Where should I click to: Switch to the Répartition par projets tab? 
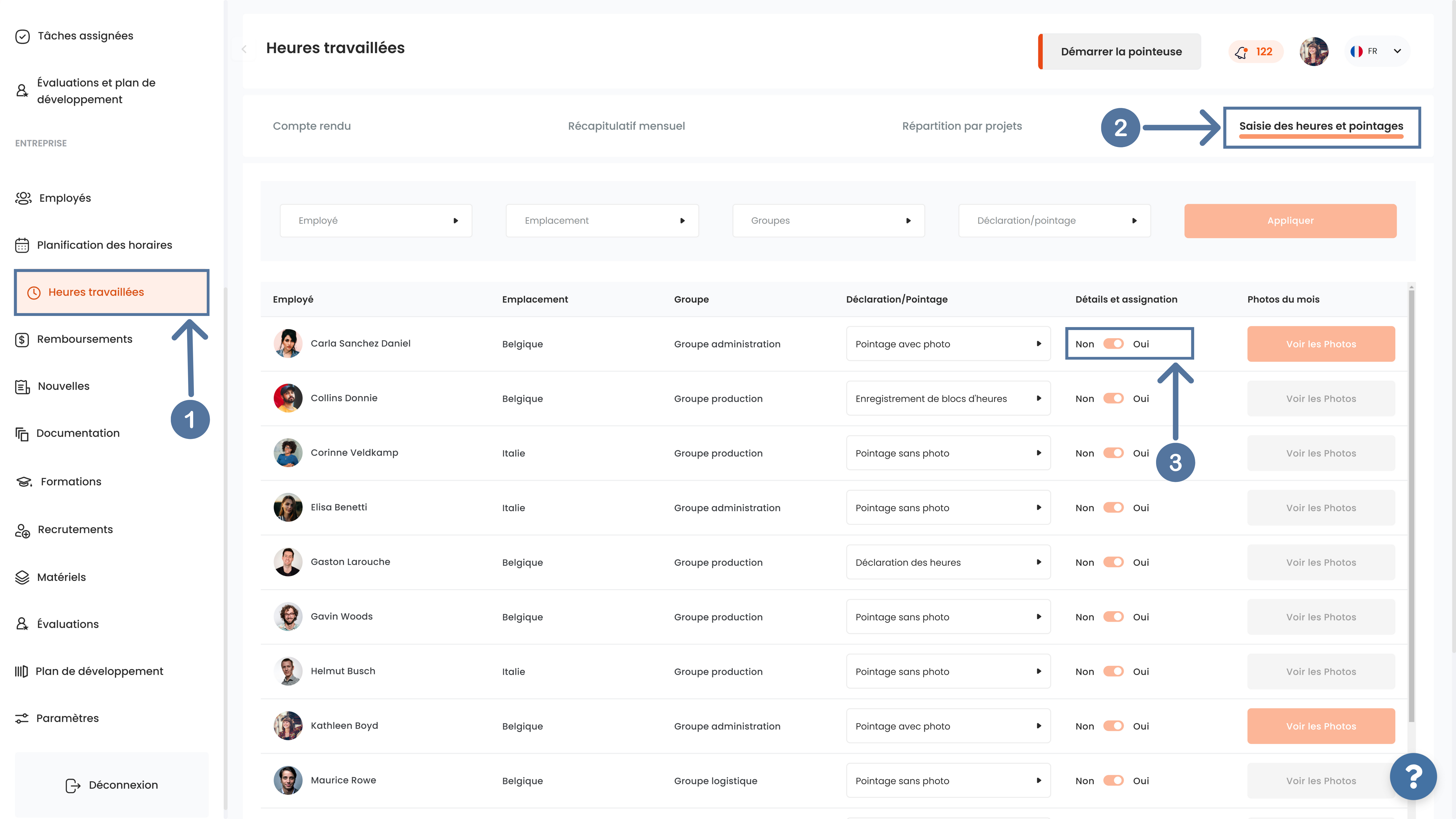tap(962, 126)
